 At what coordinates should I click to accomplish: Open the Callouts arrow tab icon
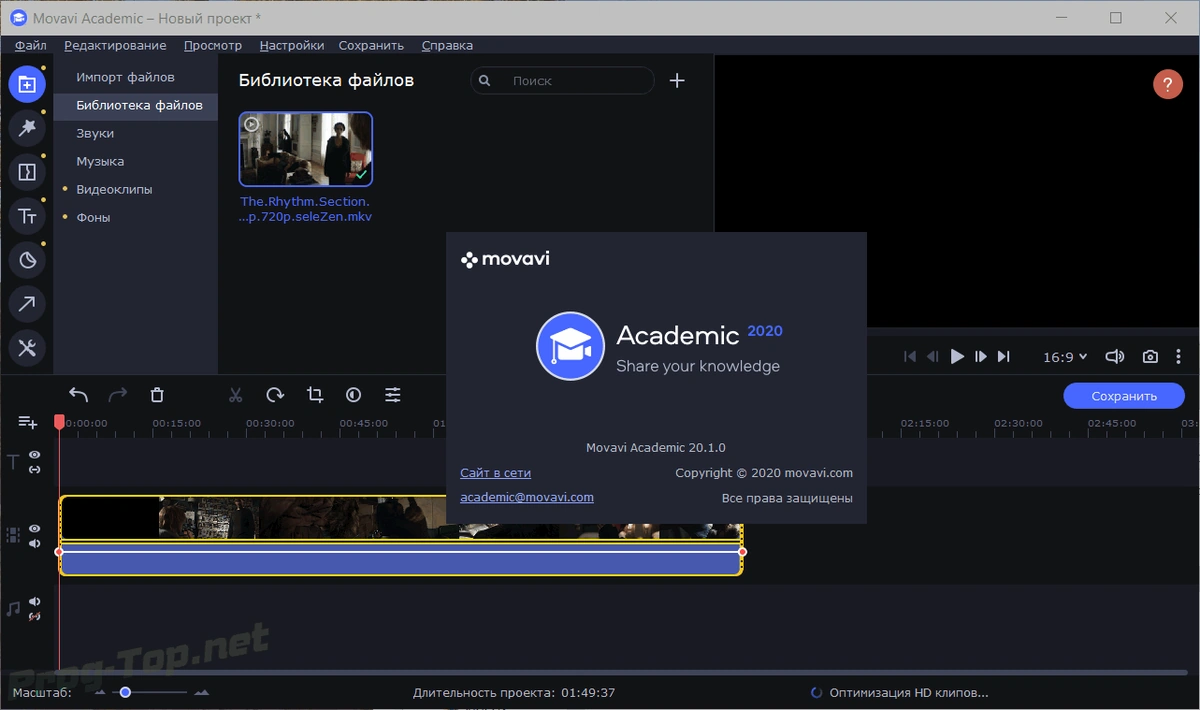(x=27, y=304)
